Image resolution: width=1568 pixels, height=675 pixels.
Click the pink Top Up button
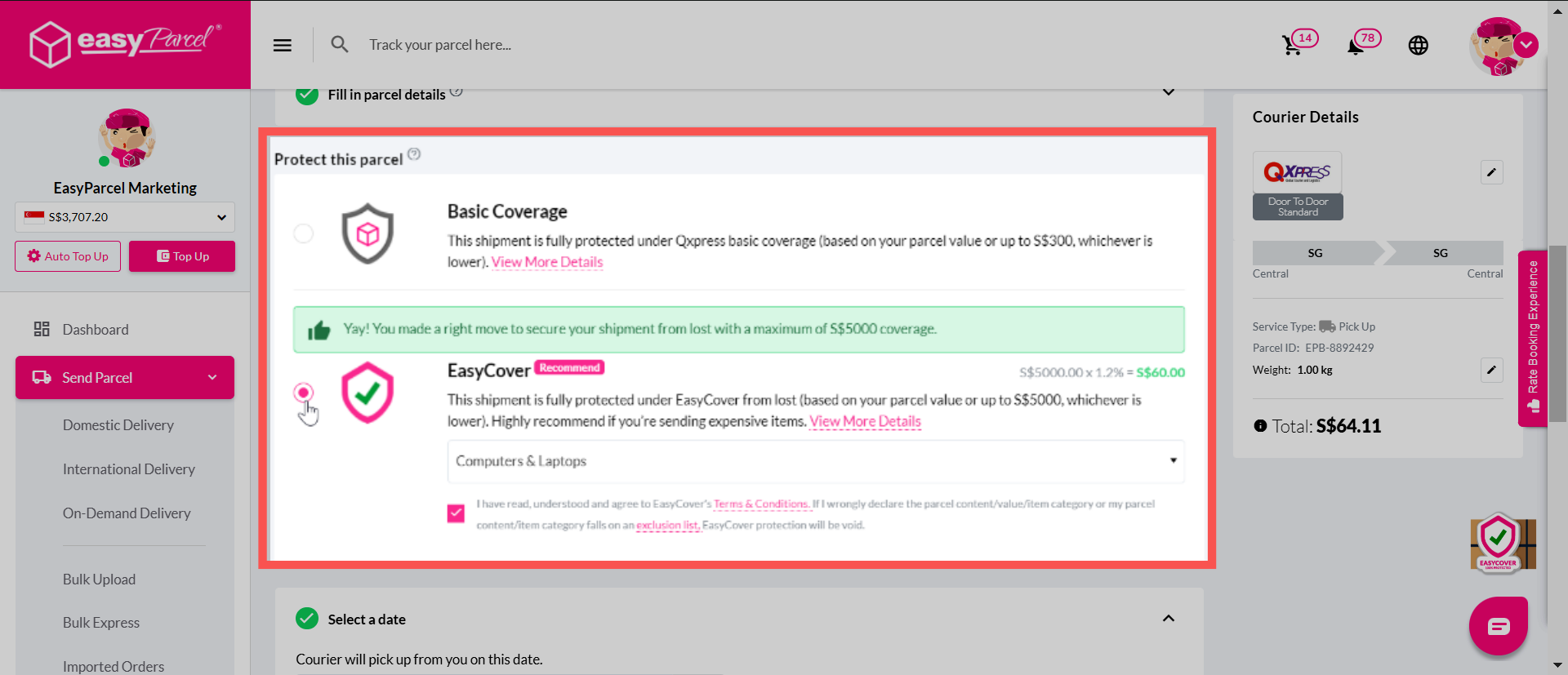pos(182,256)
